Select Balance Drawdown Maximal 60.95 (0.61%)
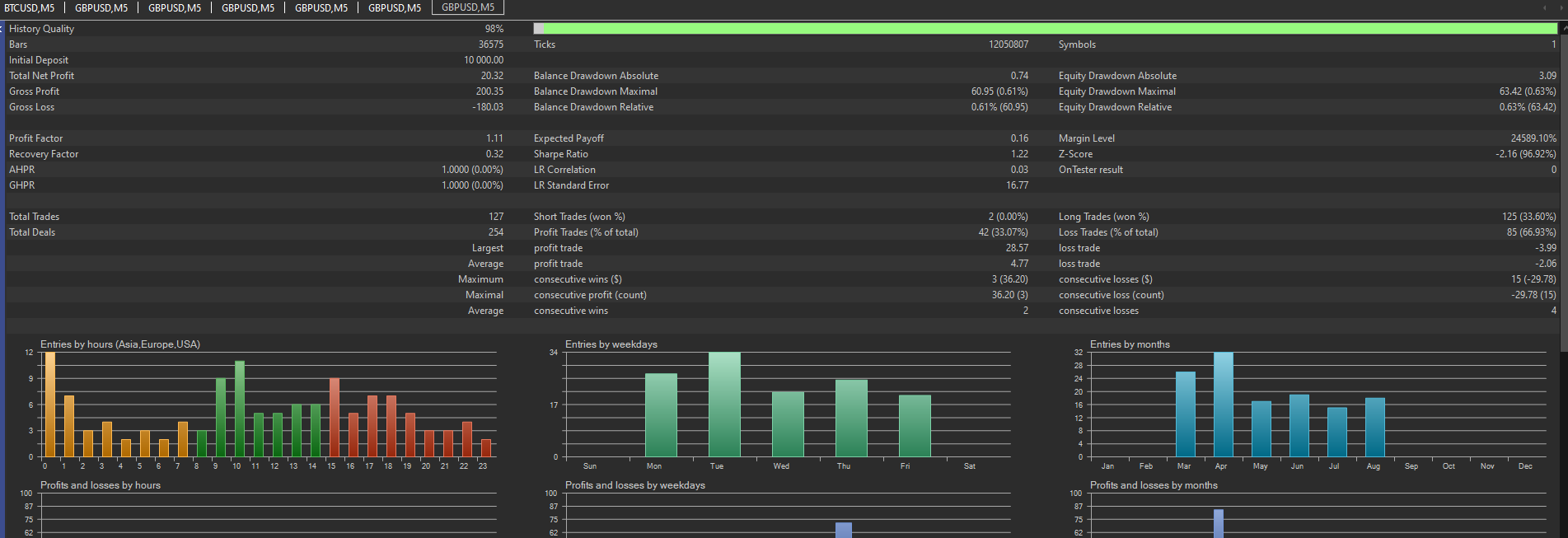Screen dimensions: 1568x538 click(x=999, y=91)
